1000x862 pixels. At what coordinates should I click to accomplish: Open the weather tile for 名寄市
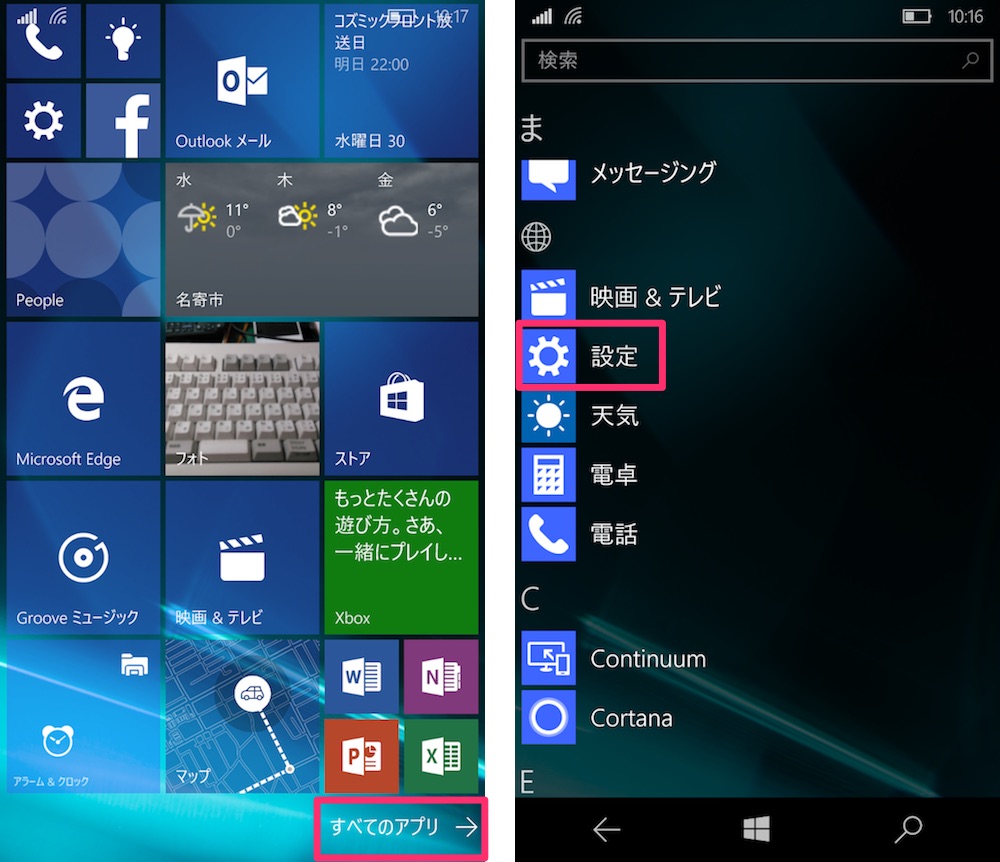click(x=322, y=240)
